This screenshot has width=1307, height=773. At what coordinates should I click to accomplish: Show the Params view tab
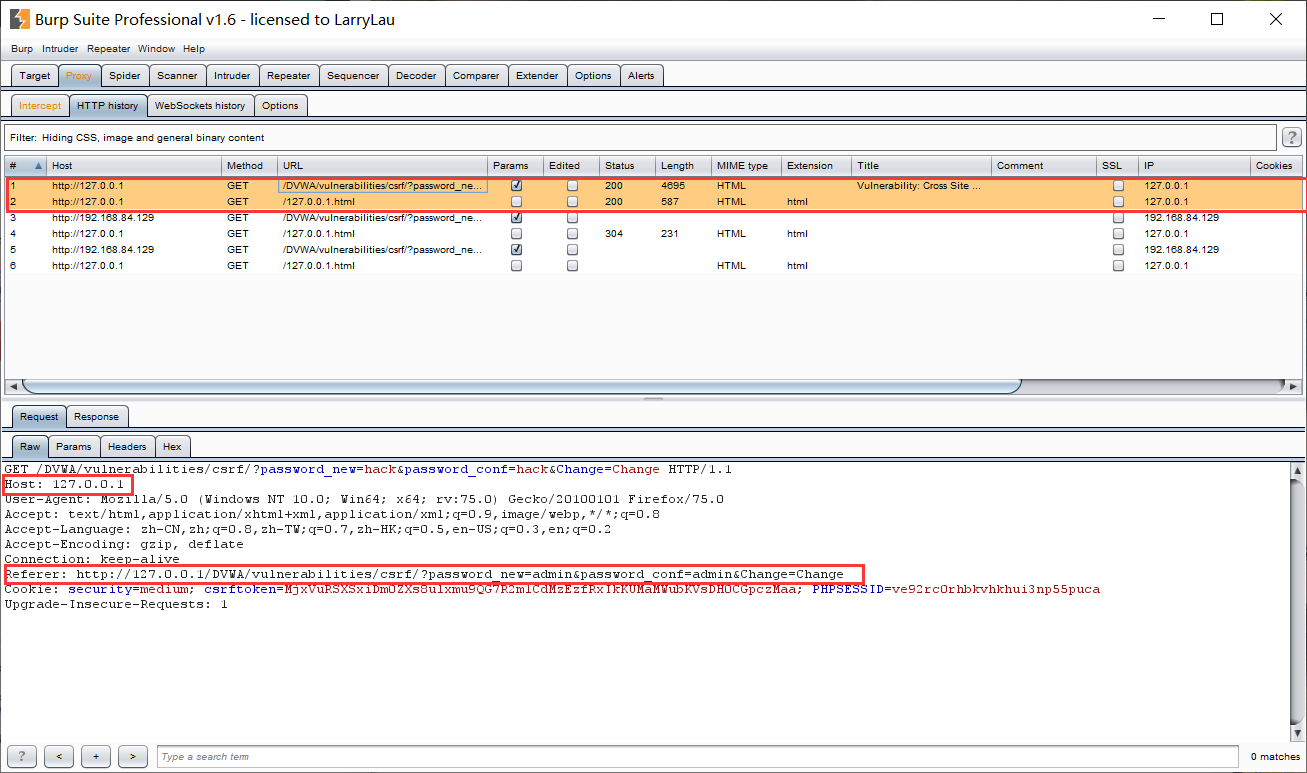coord(73,447)
